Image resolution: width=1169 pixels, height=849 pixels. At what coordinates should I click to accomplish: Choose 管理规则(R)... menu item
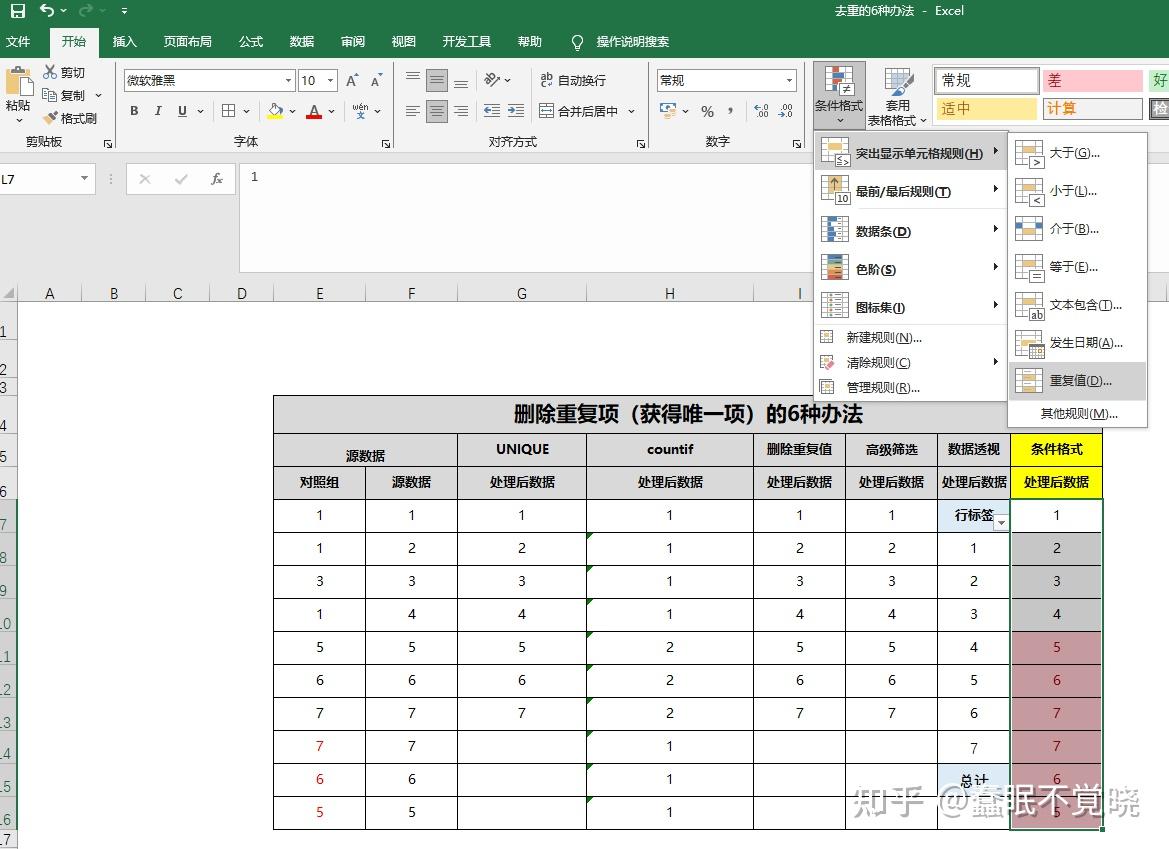click(910, 388)
